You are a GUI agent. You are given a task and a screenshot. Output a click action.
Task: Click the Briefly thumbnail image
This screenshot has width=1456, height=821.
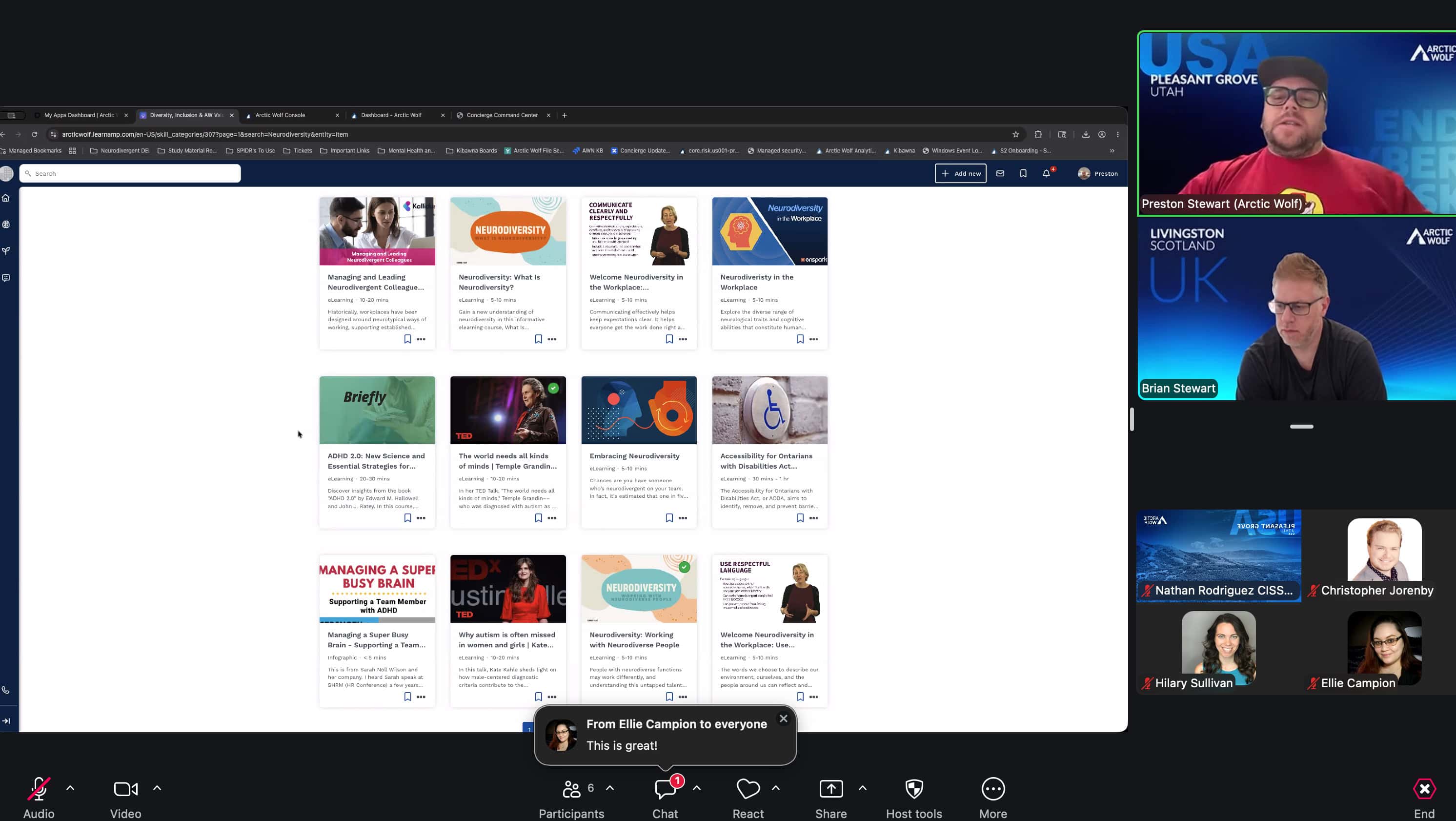tap(377, 410)
